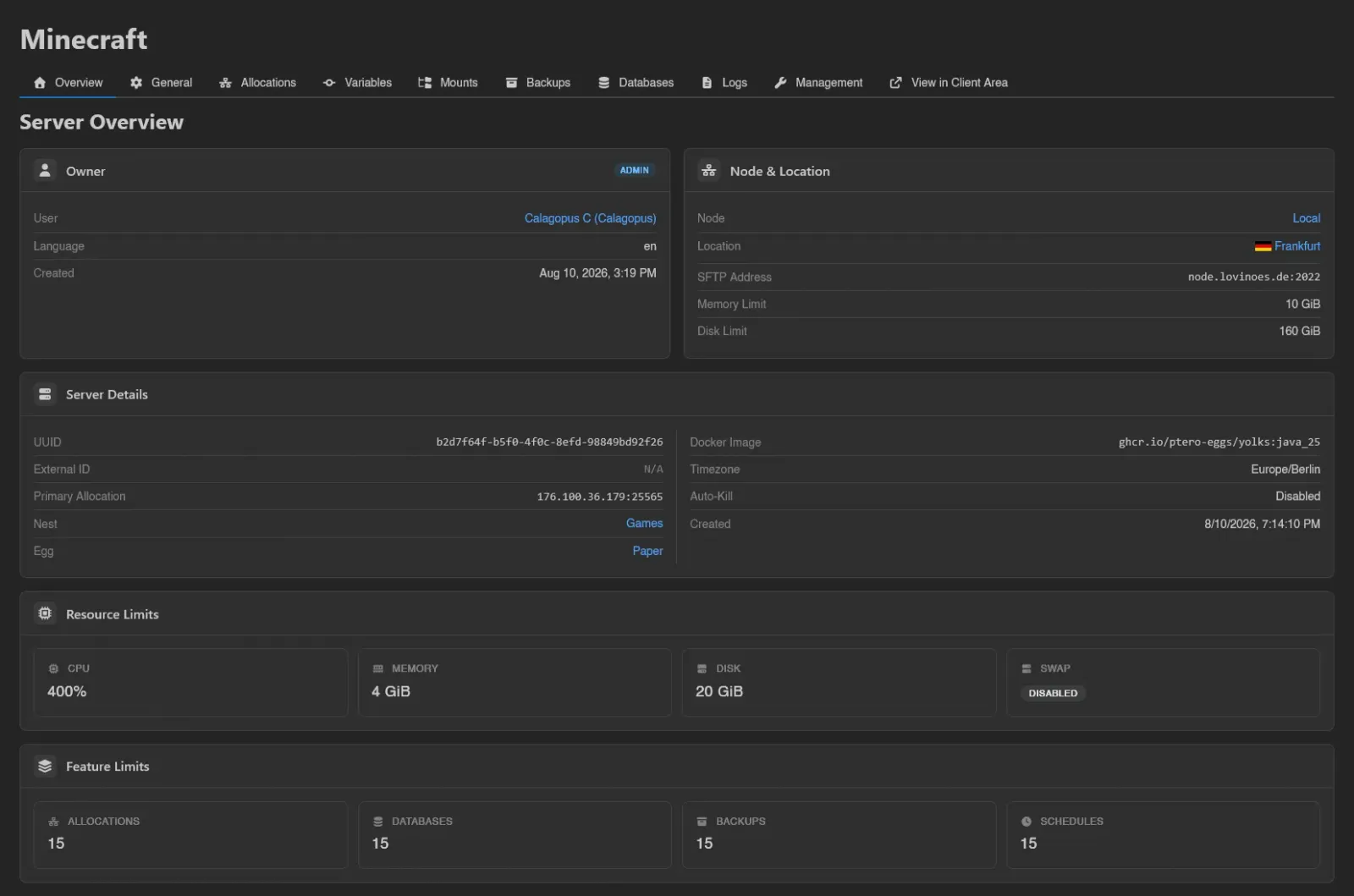Click the Minecraft server title
Viewport: 1354px width, 896px height.
tap(84, 39)
